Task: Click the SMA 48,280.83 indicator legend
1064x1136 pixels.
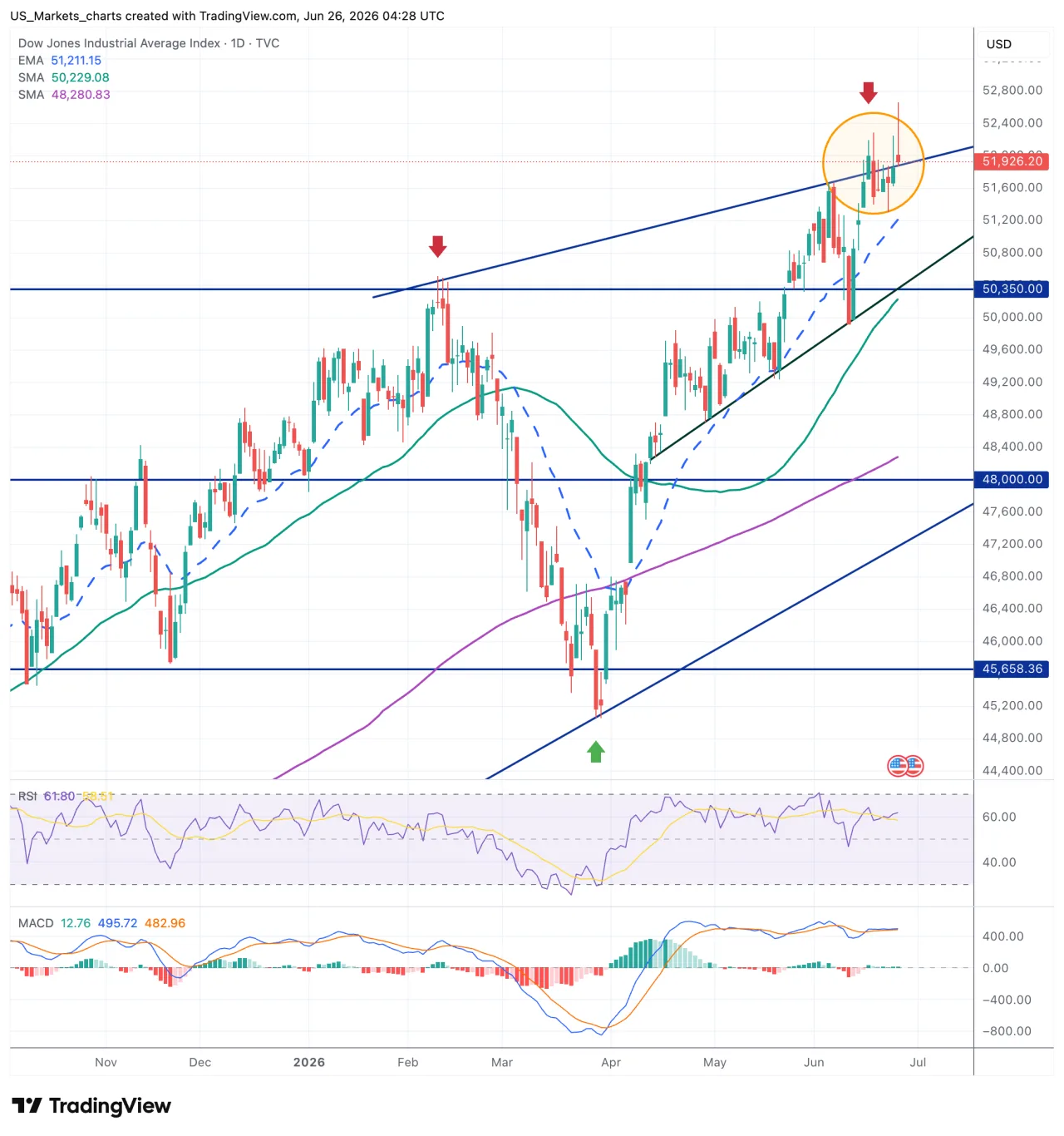Action: tap(64, 95)
